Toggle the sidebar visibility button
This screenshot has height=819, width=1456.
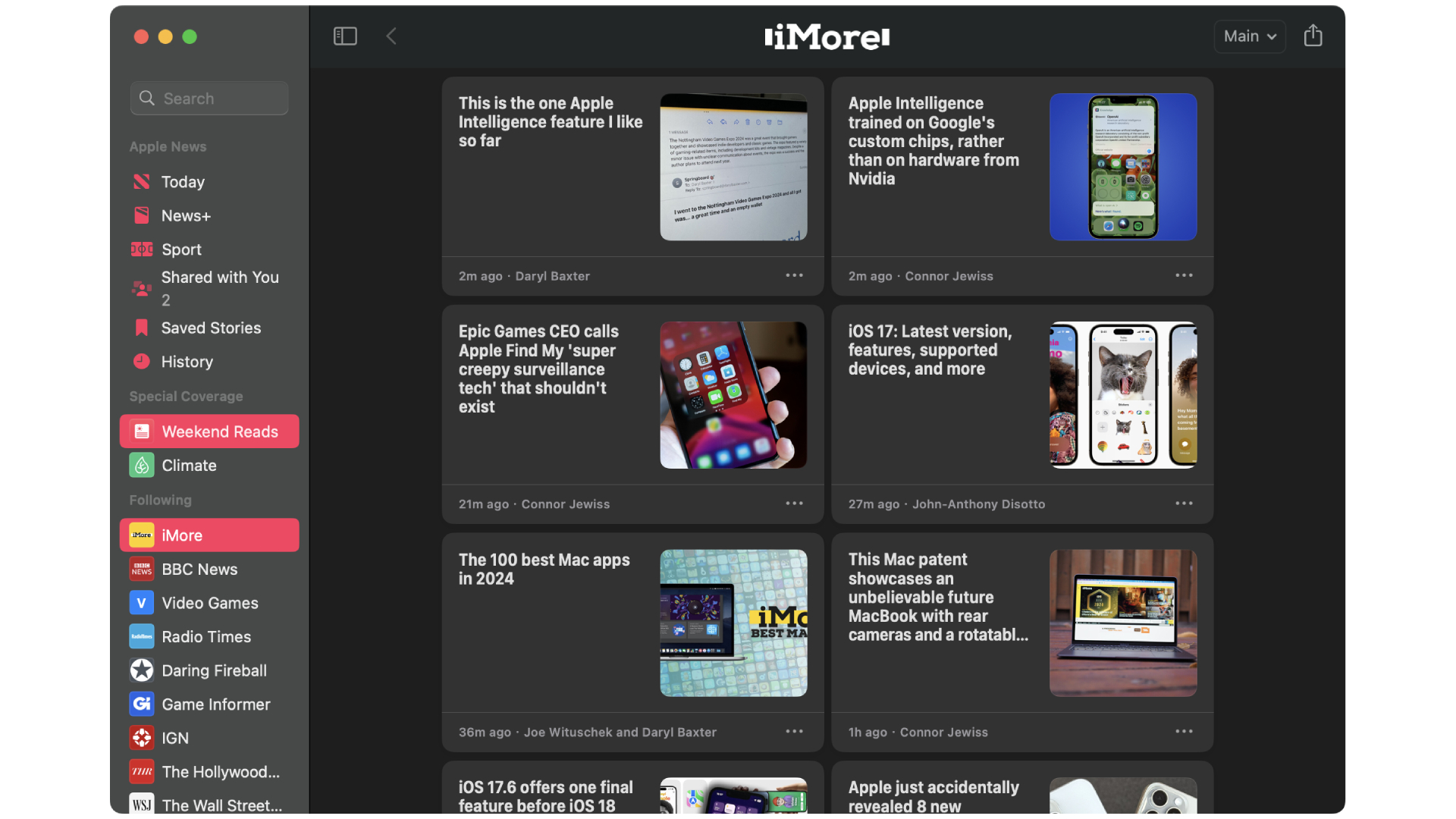(345, 36)
